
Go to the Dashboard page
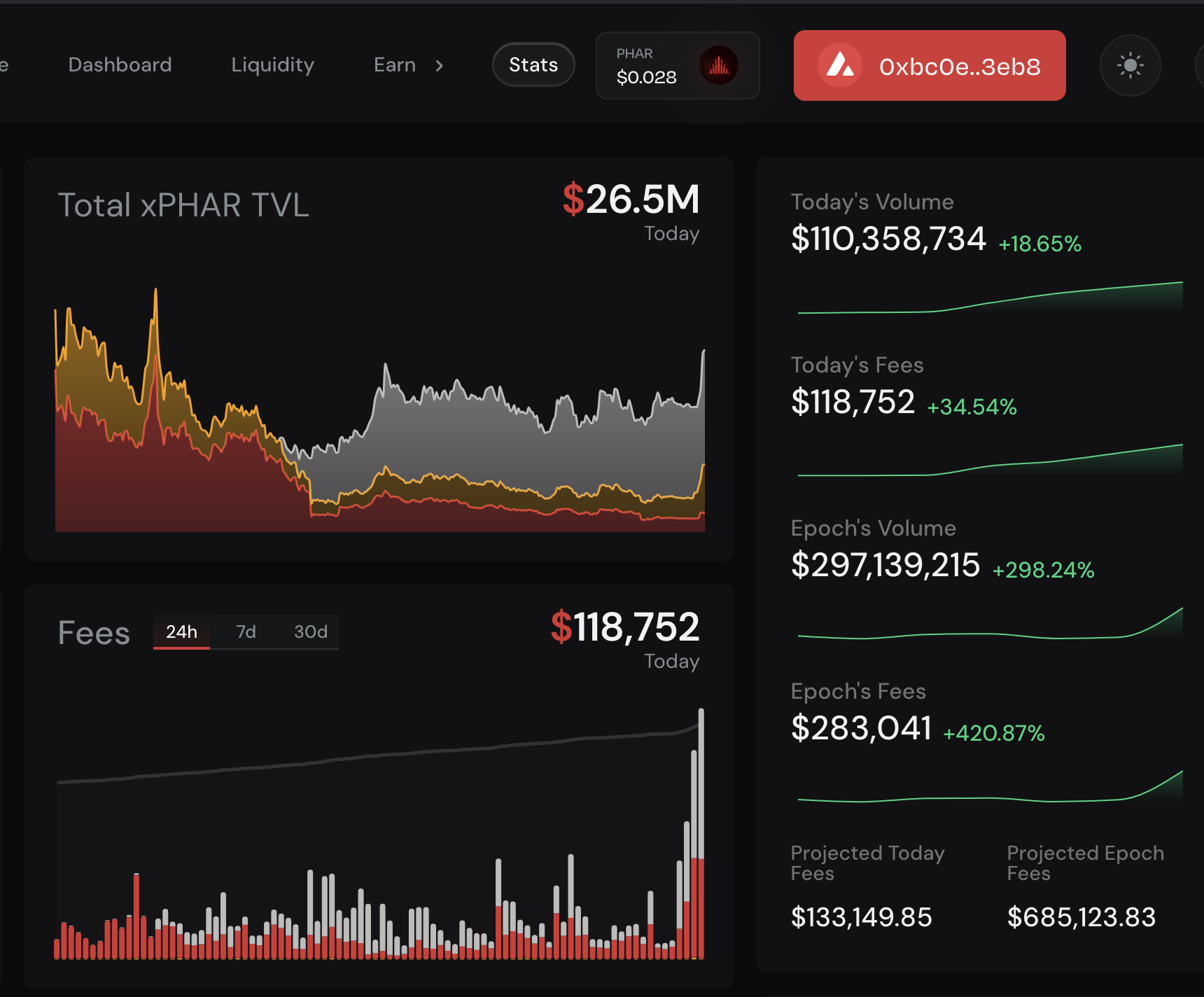click(120, 64)
